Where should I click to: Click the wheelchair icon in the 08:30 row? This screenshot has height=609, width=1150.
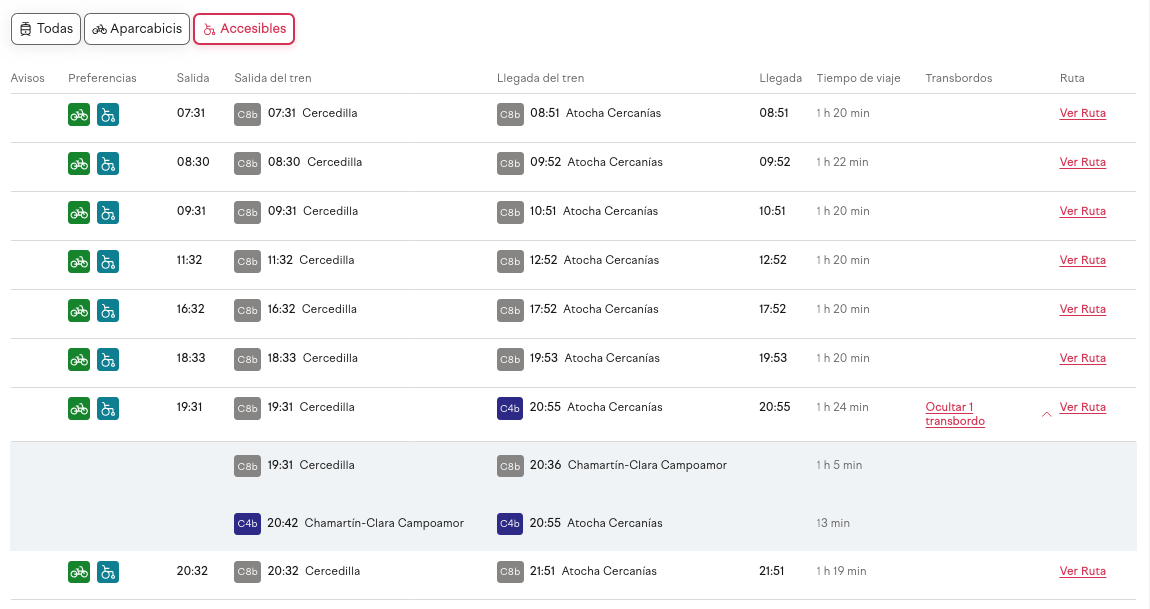tap(108, 163)
